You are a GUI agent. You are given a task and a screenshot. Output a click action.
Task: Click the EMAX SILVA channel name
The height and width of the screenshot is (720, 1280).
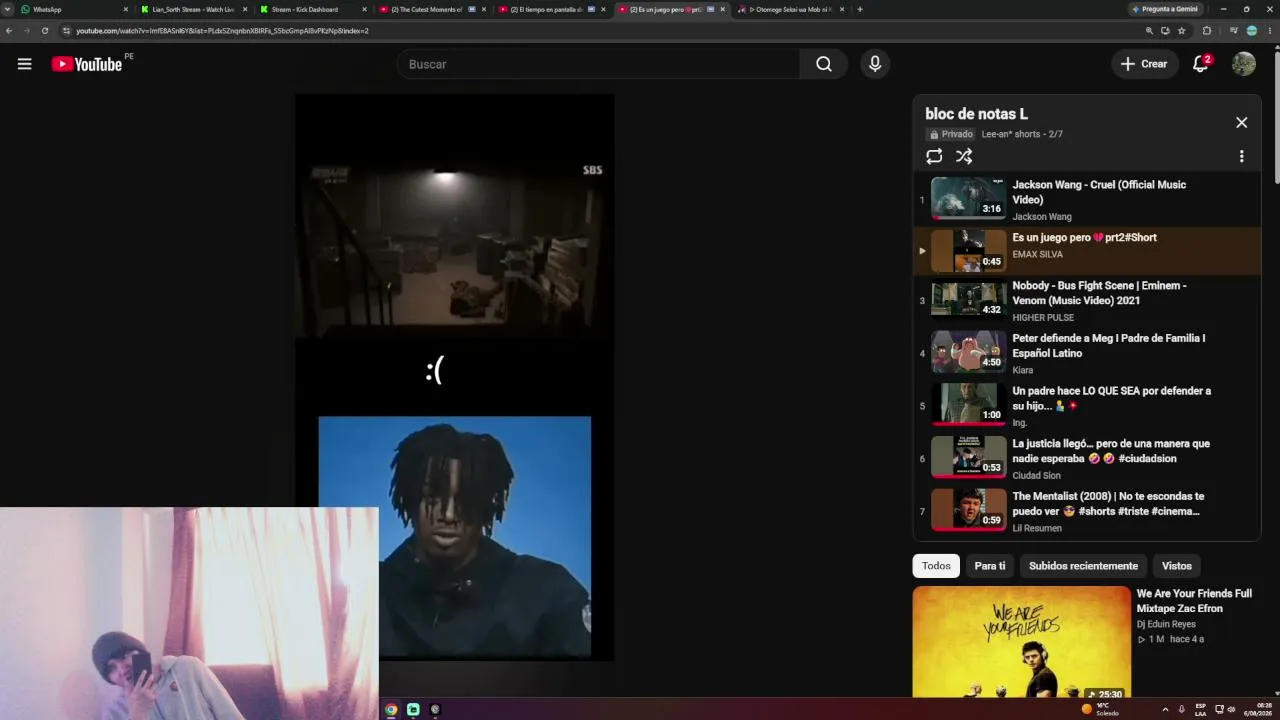(x=1037, y=255)
